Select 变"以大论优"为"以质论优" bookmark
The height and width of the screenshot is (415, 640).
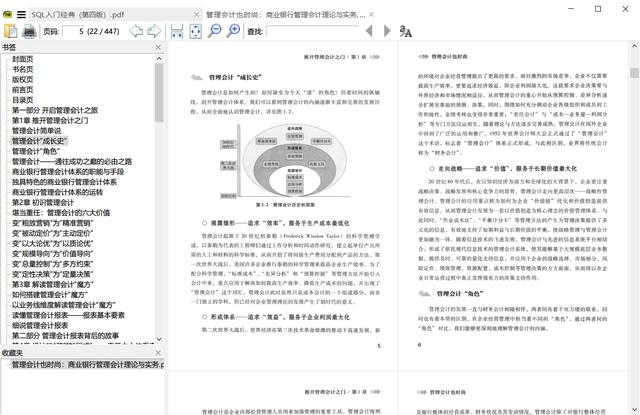[x=53, y=244]
